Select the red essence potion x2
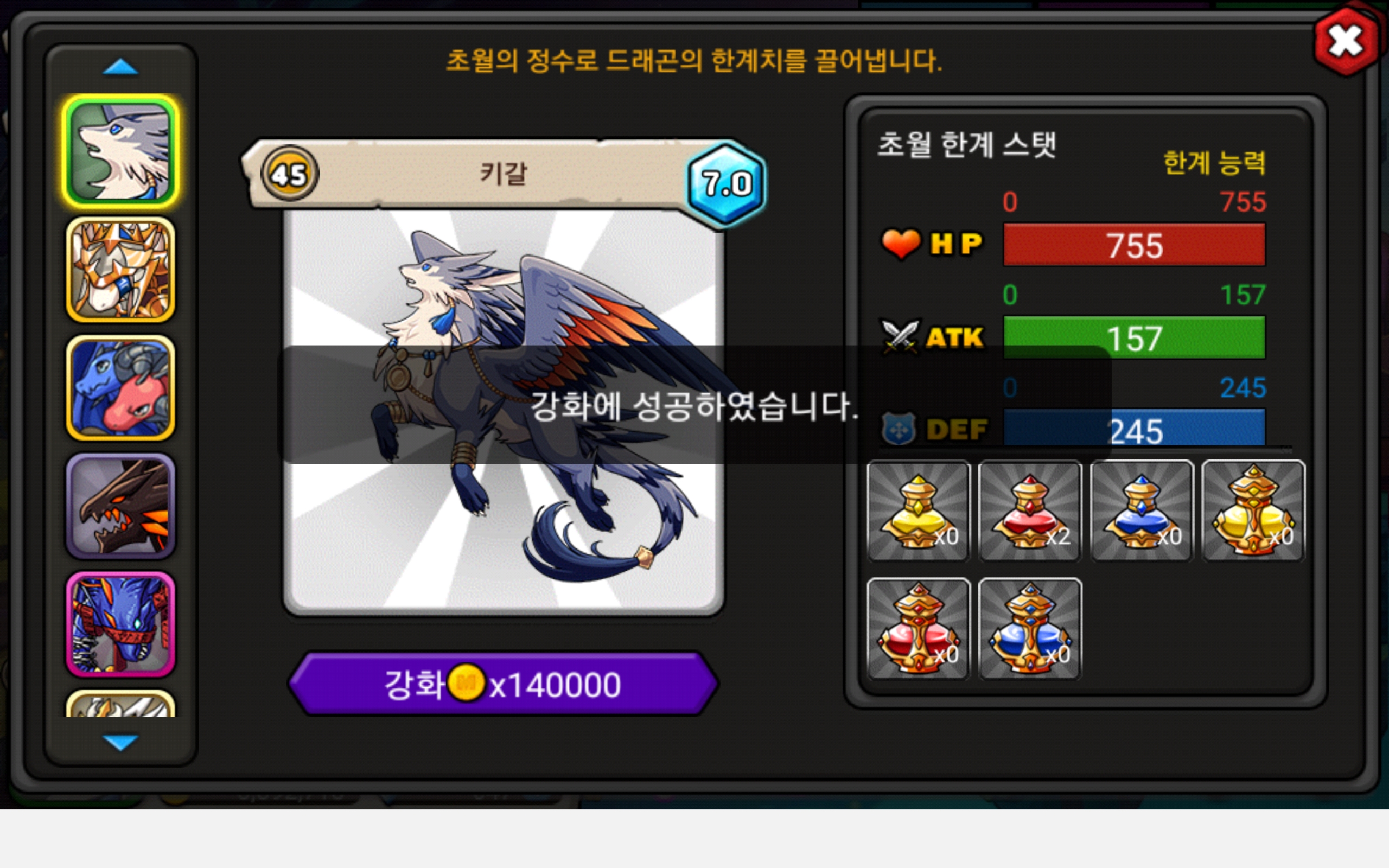This screenshot has height=868, width=1389. (x=1030, y=510)
